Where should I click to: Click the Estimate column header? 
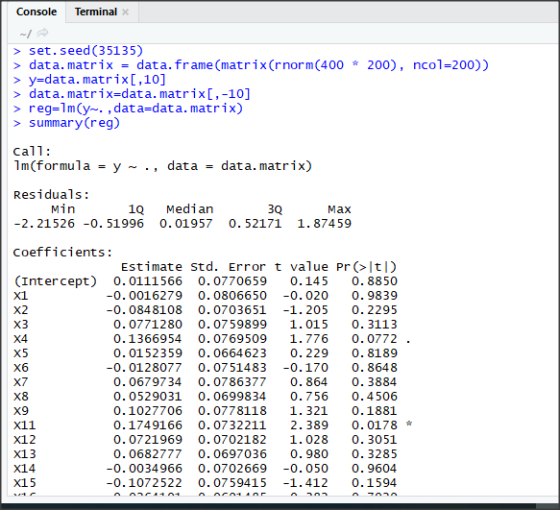point(151,267)
